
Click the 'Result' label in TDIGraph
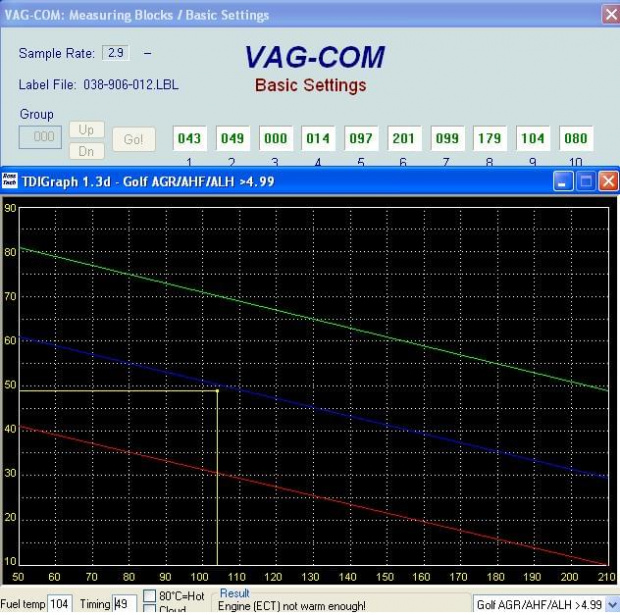point(234,593)
